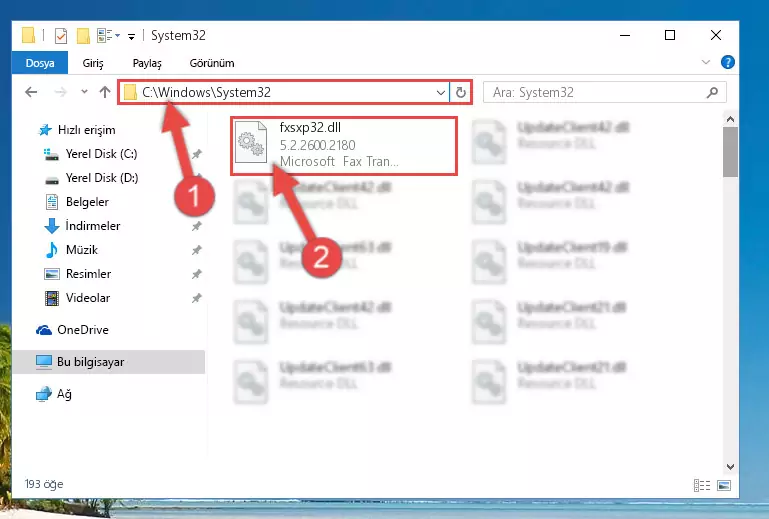Select Bu bilgisayar in navigation pane
Screen dimensions: 769x519
109,362
